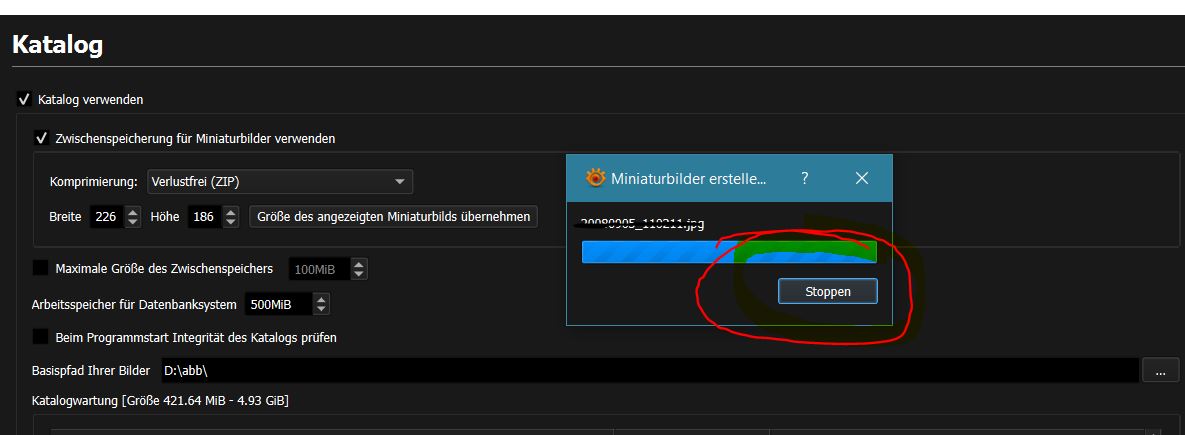Viewport: 1185px width, 435px height.
Task: Uncheck the Katalog verwenden checkbox
Action: 24,99
